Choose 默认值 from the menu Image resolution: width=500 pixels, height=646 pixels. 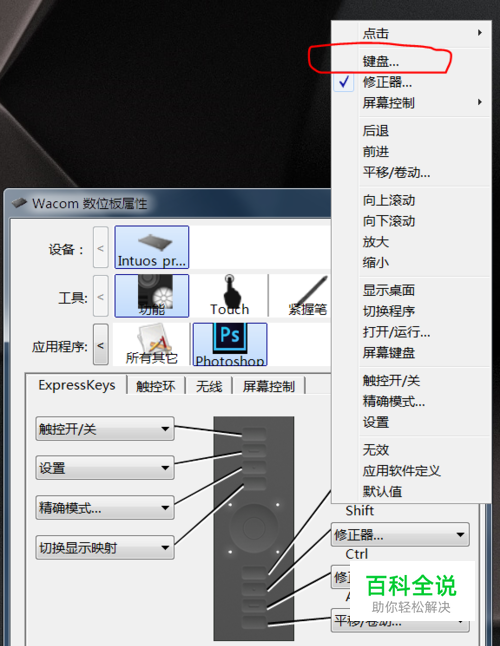pyautogui.click(x=411, y=491)
